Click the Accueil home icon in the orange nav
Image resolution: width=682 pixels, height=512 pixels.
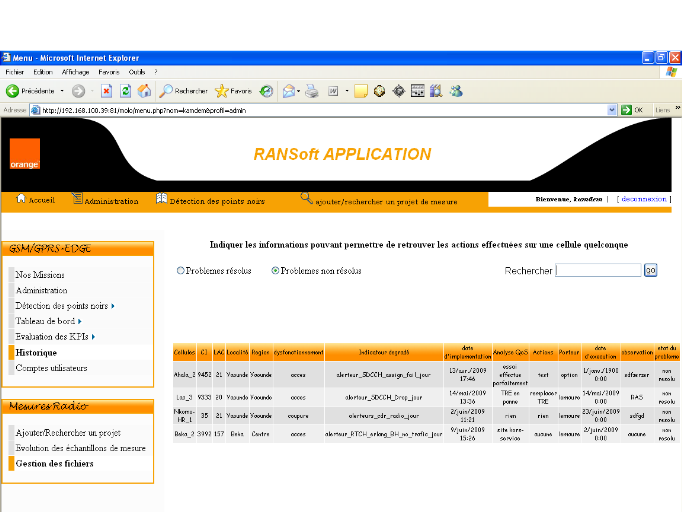click(21, 199)
